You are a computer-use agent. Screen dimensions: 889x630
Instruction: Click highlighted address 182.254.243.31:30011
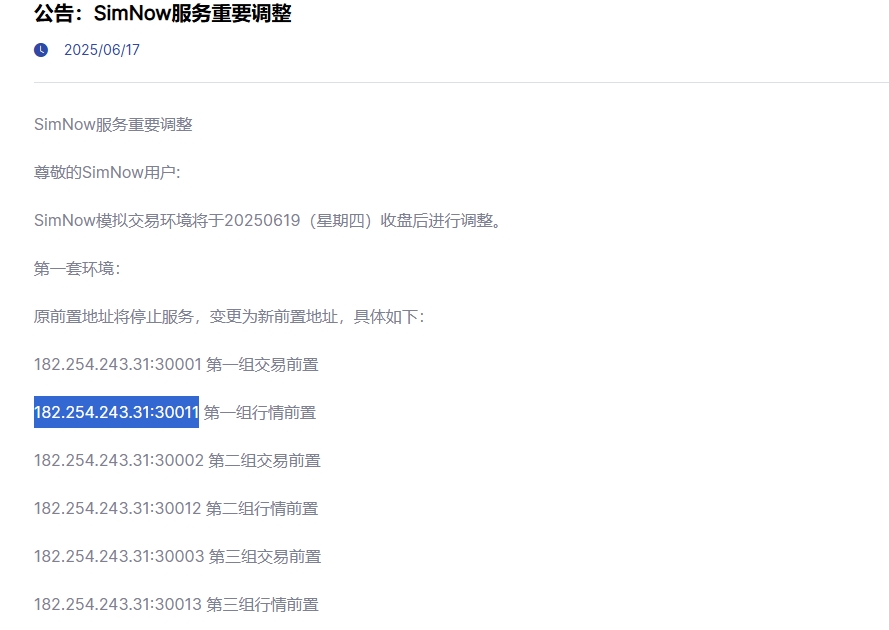(116, 412)
